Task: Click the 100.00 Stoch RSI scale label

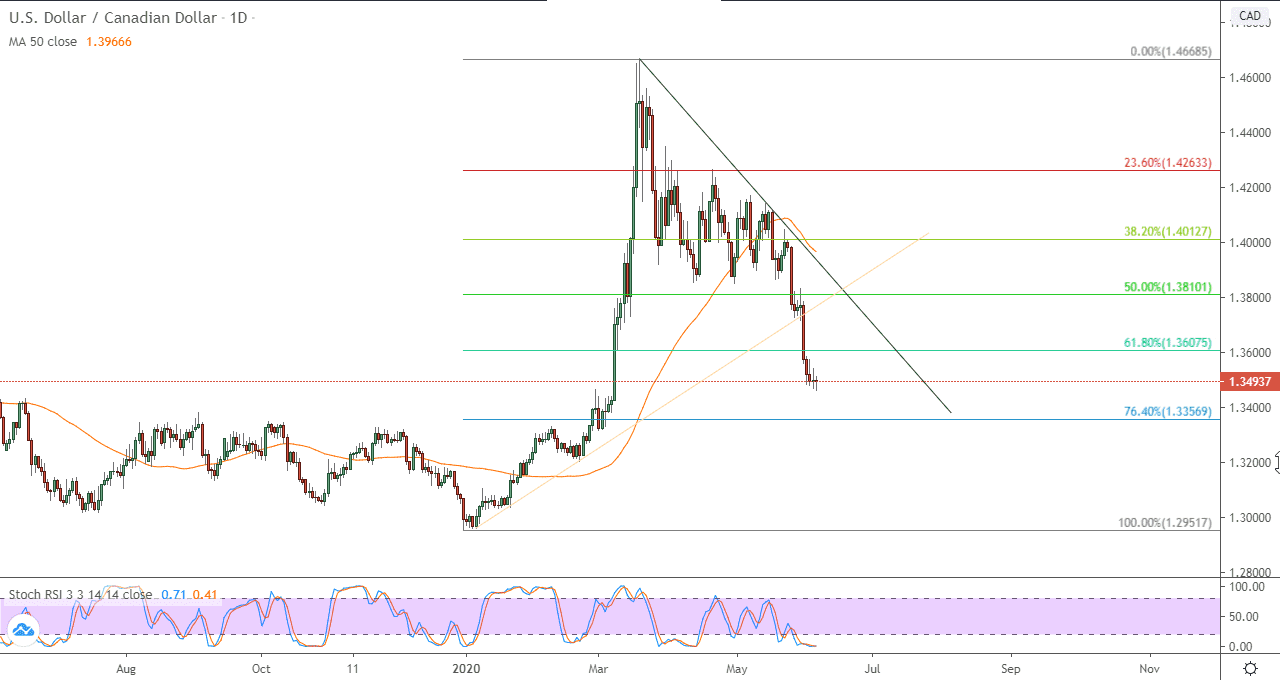Action: coord(1248,587)
